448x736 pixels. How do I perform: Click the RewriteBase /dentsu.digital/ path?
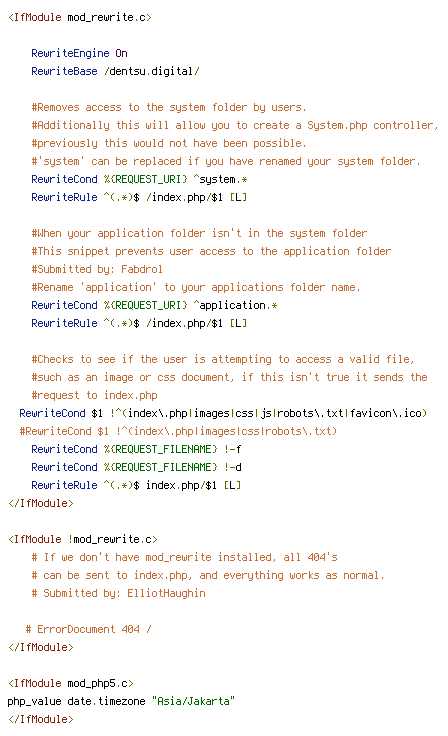pyautogui.click(x=152, y=71)
